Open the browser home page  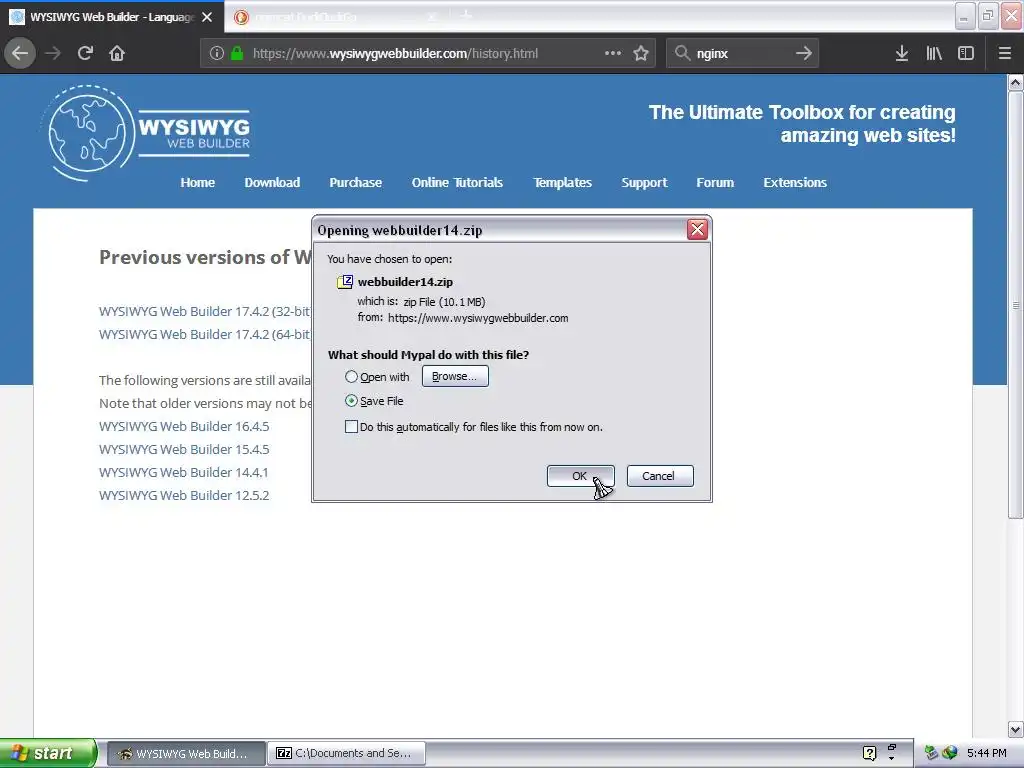[x=117, y=53]
